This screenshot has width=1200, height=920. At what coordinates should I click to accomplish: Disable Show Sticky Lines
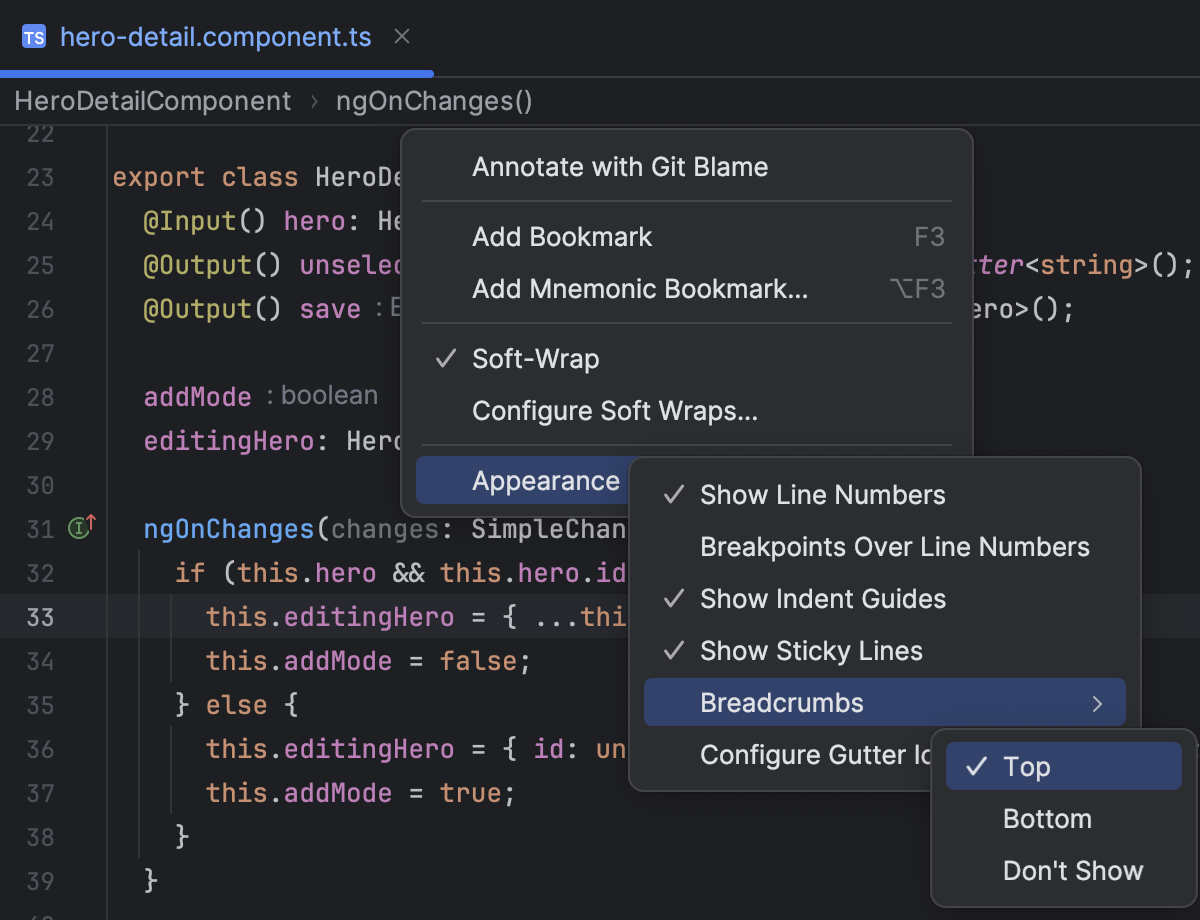click(810, 650)
